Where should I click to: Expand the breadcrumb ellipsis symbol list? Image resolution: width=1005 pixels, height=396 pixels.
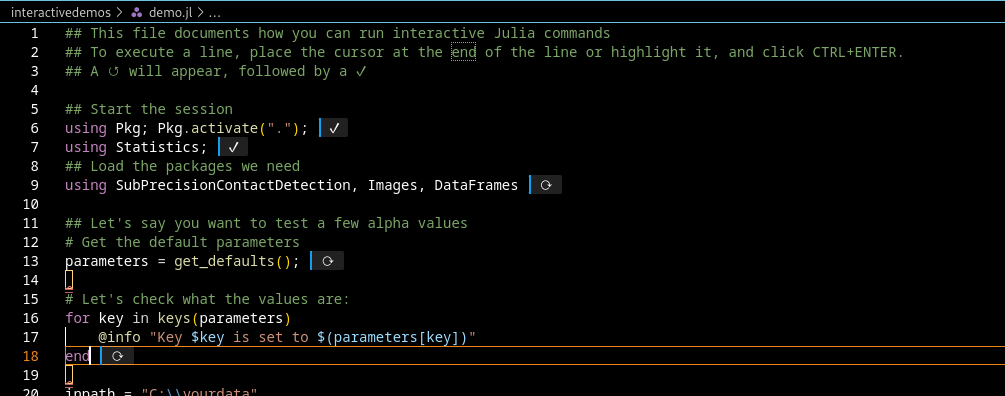pyautogui.click(x=215, y=12)
